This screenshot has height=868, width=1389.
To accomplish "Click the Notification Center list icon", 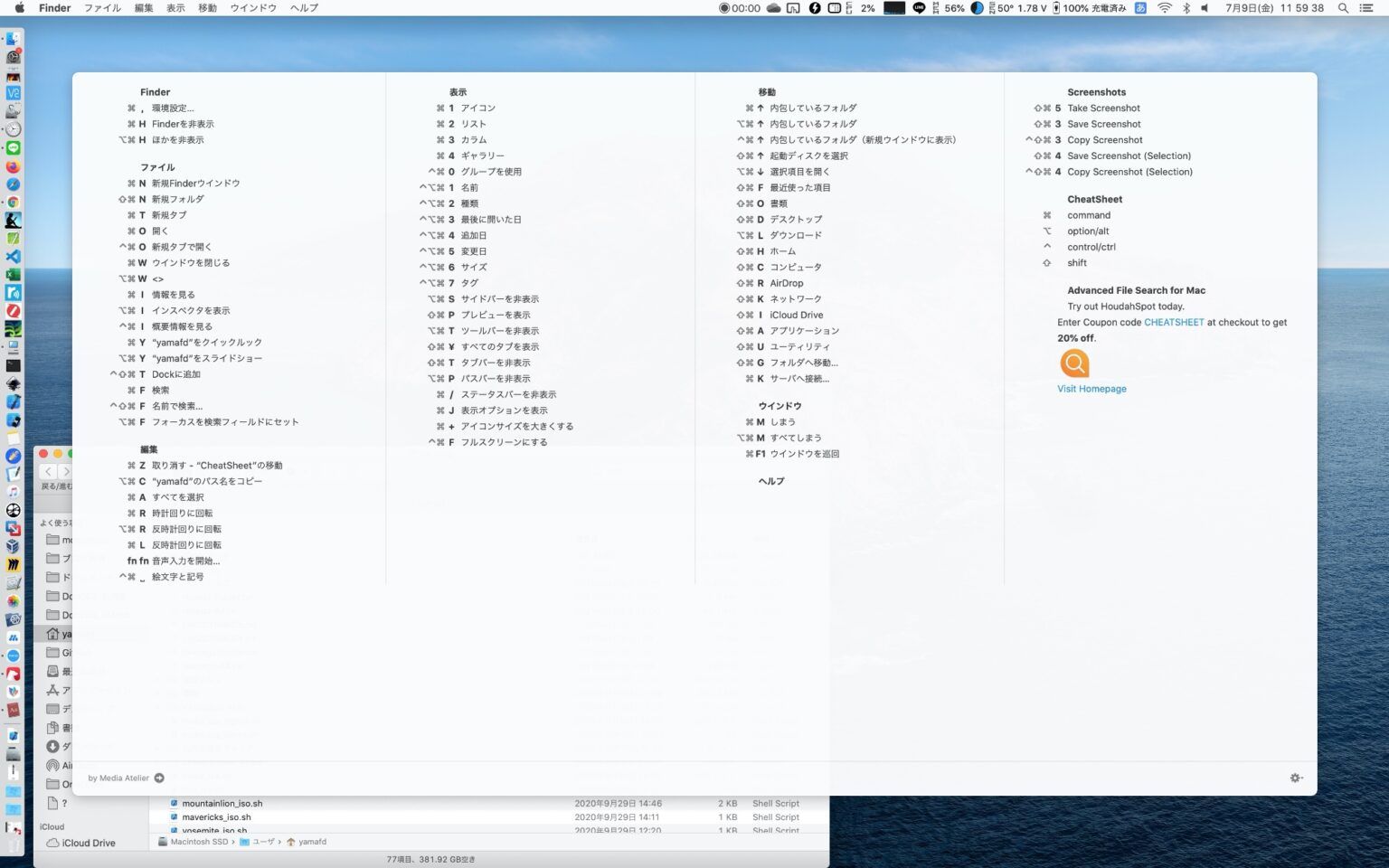I will (1368, 8).
